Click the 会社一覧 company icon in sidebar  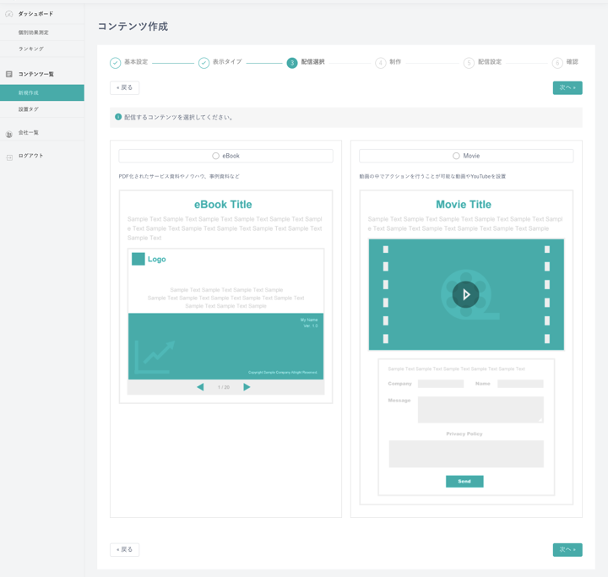pyautogui.click(x=9, y=133)
